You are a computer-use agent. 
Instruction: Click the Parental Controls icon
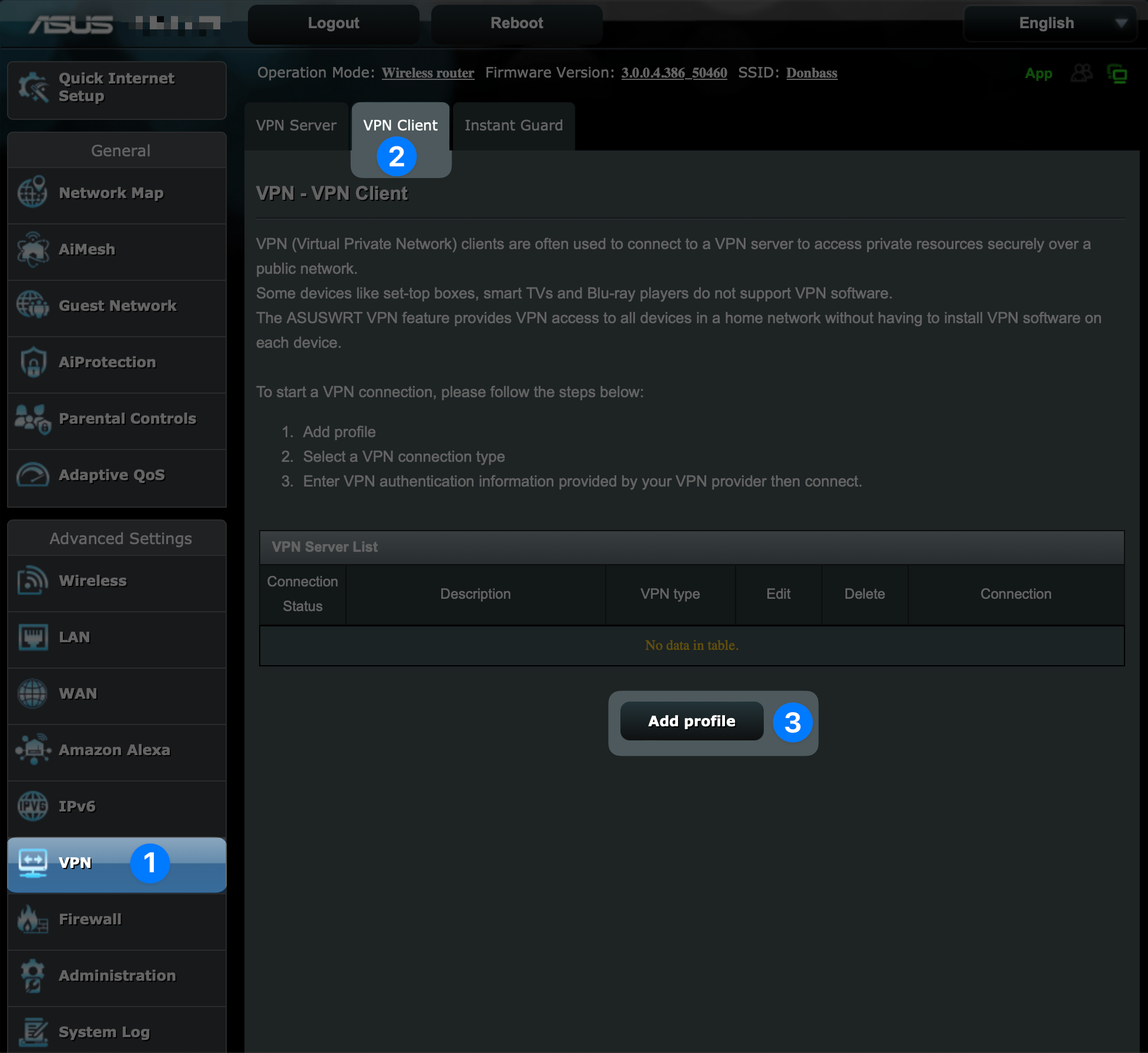(x=32, y=418)
